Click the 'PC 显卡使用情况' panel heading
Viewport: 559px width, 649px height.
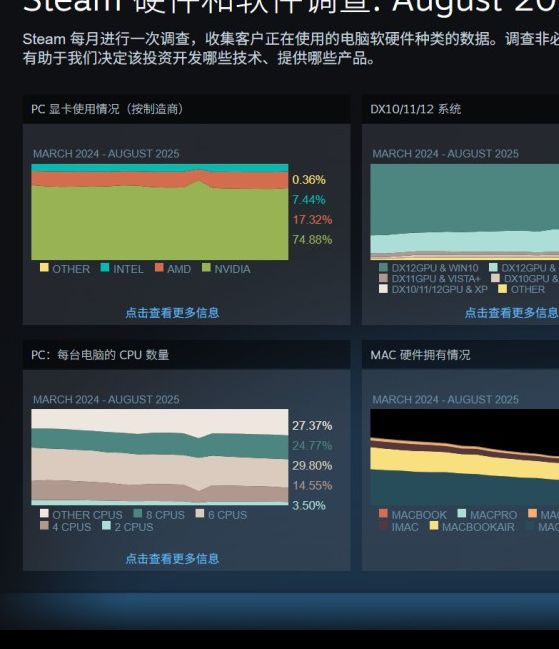point(108,109)
